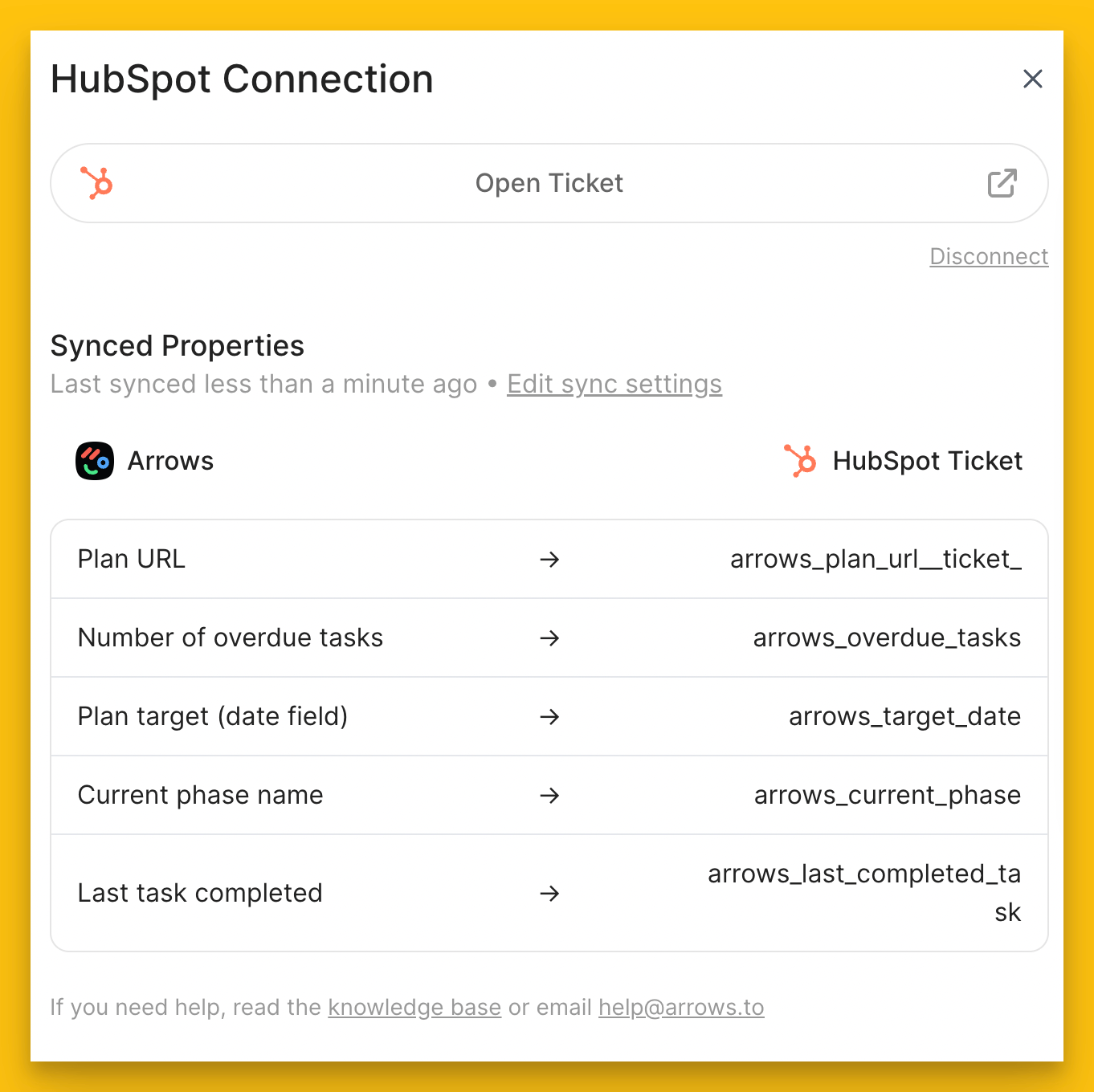Screen dimensions: 1094x1092
Task: Click the Arrows app logo
Action: (x=95, y=461)
